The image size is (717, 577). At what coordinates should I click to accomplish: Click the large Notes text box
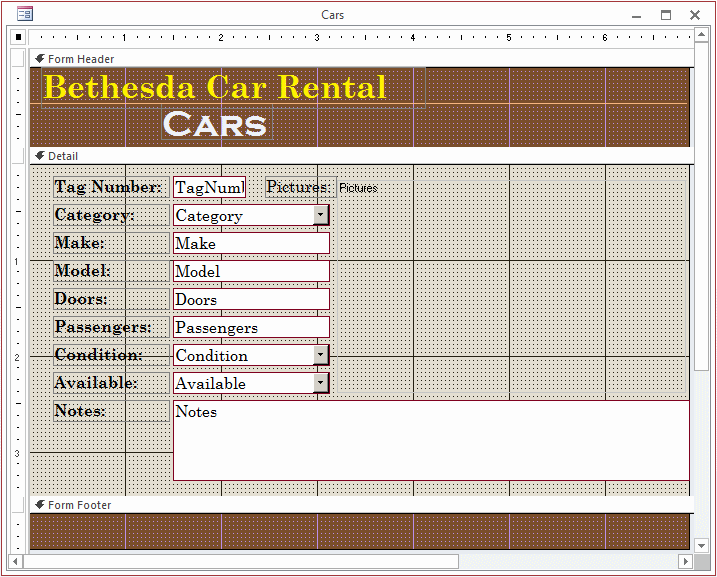coord(431,441)
